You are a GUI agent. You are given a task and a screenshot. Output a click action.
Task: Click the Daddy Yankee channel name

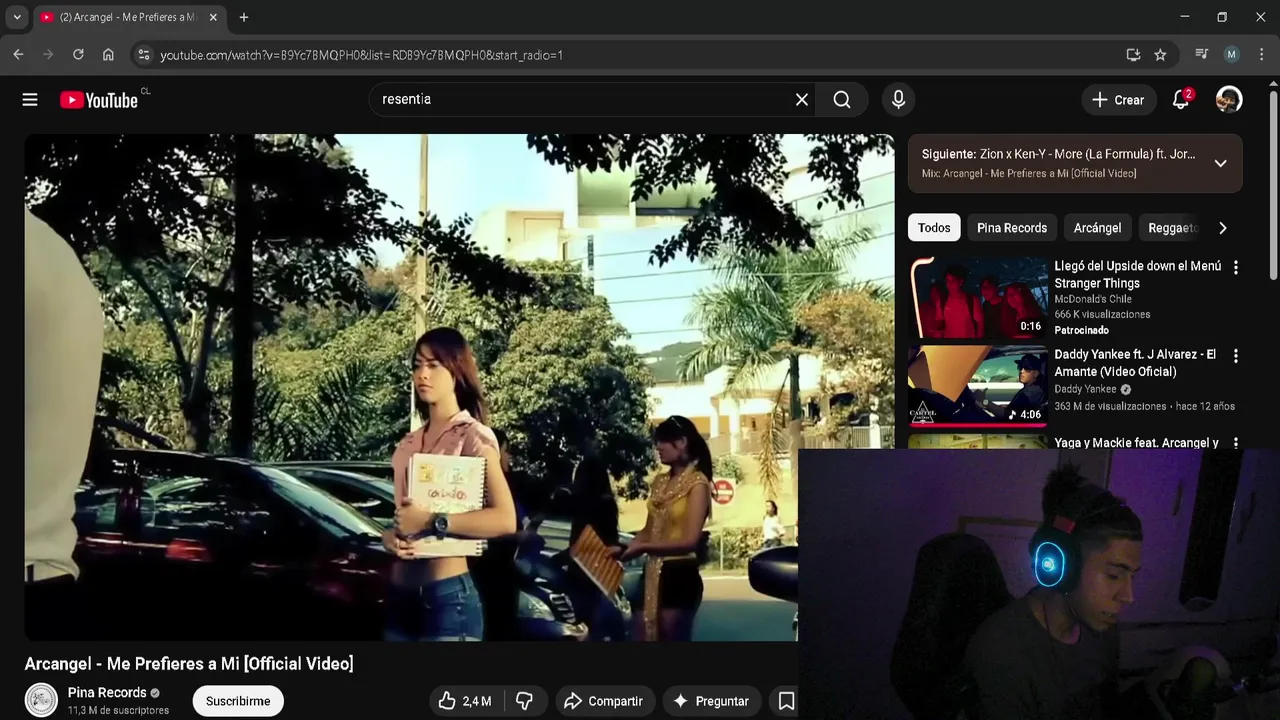[x=1085, y=389]
